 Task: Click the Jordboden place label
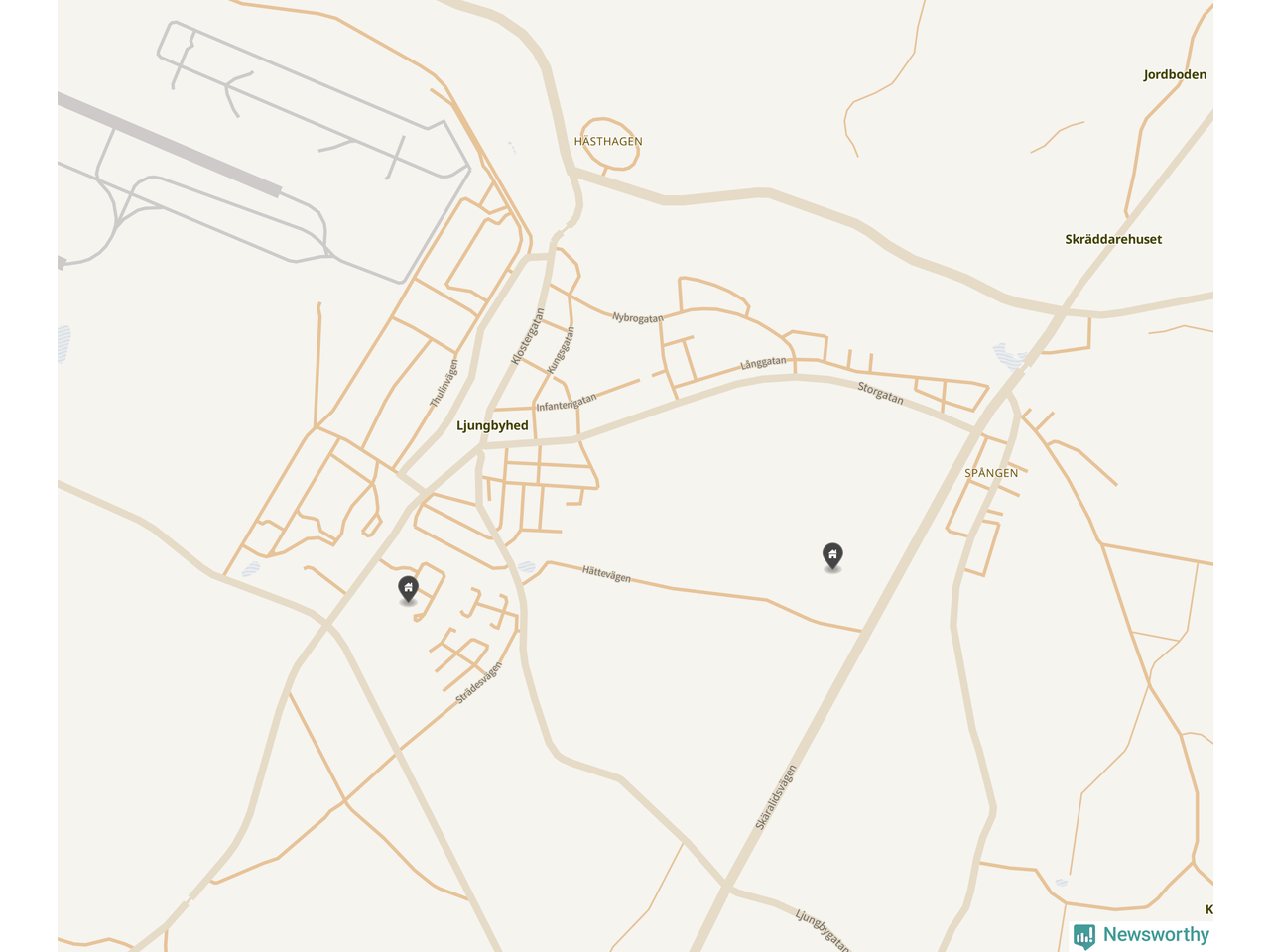tap(1175, 74)
